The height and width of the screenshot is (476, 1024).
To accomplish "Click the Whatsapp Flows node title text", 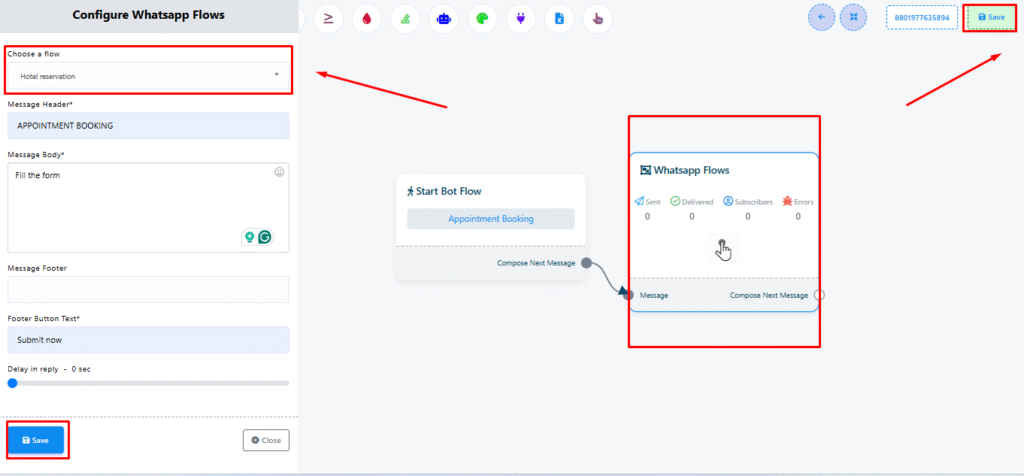I will pyautogui.click(x=692, y=170).
